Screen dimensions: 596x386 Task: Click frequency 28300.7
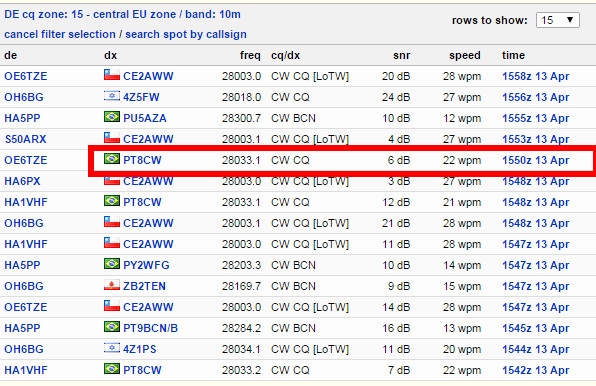pyautogui.click(x=241, y=118)
